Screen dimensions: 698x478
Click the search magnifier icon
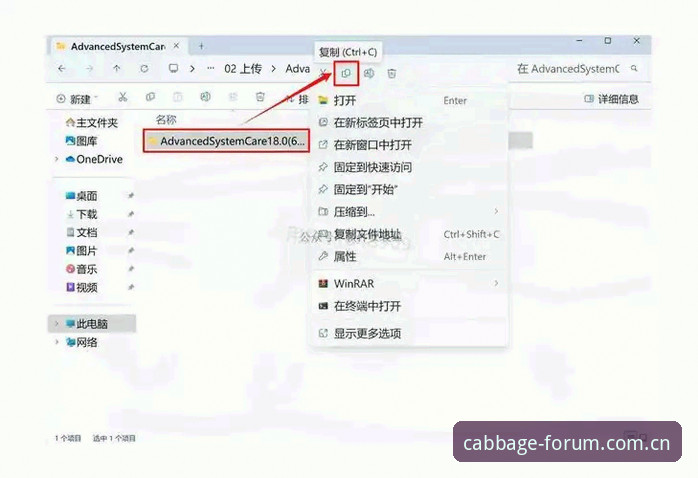pos(634,69)
